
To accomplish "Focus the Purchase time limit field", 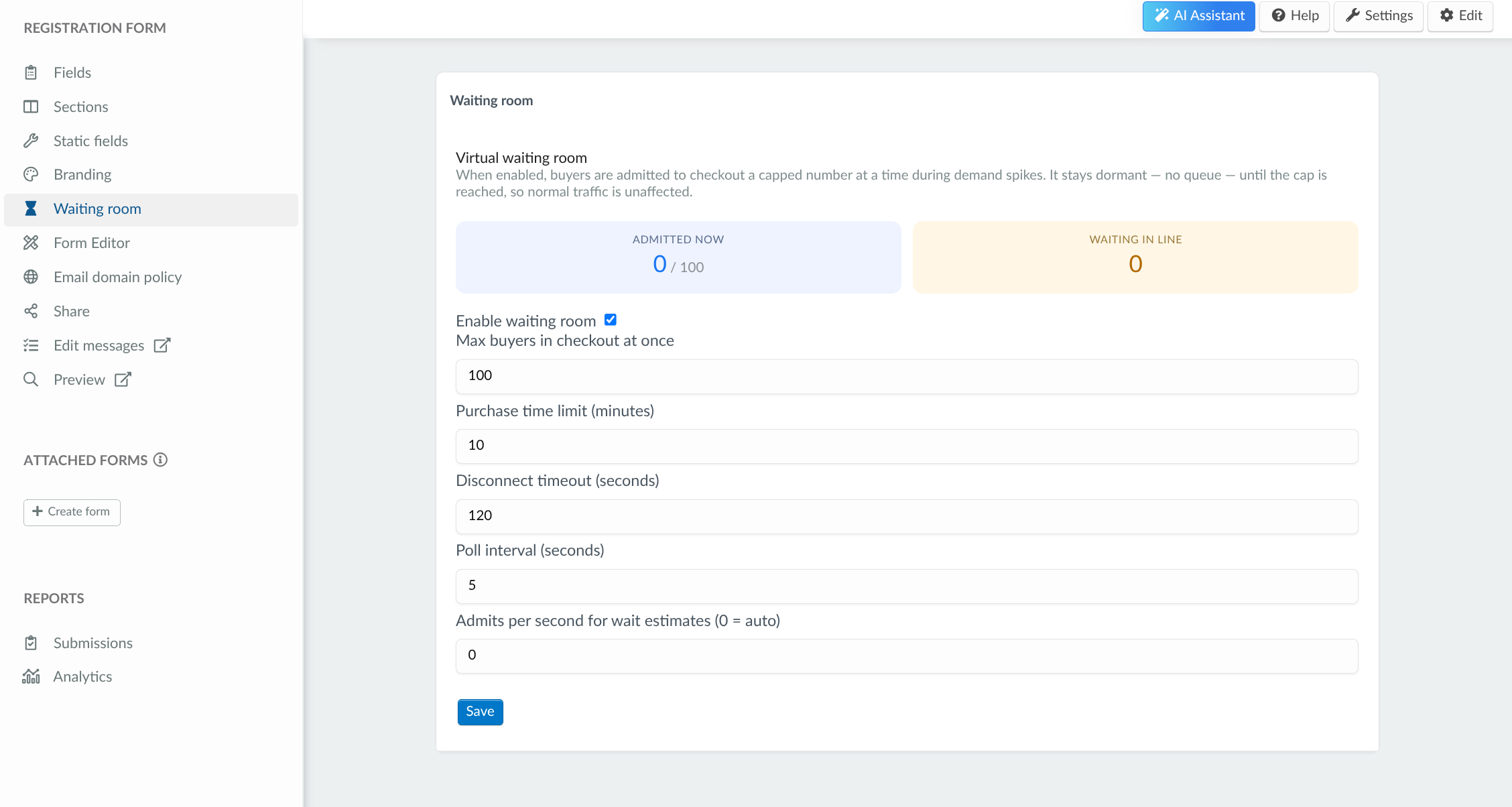I will (x=907, y=446).
